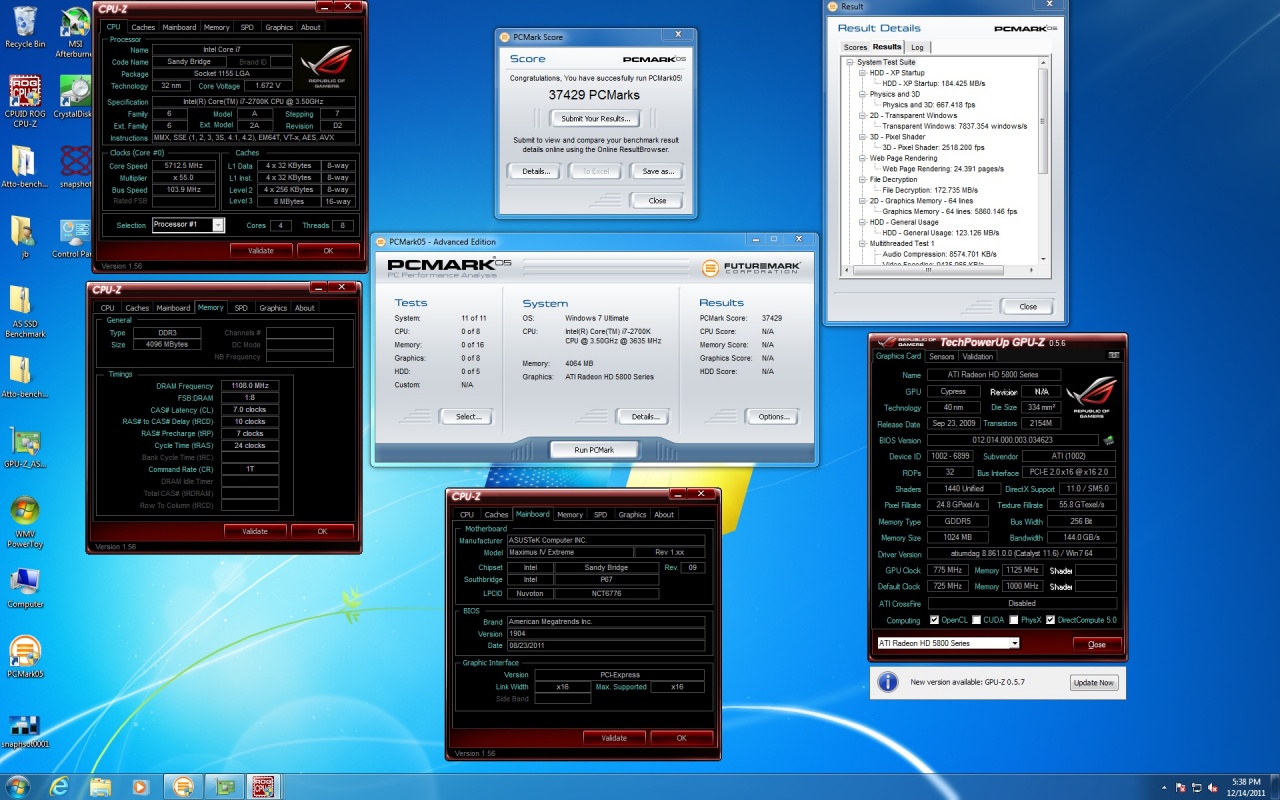Click the Windows Media Player taskbar icon
The height and width of the screenshot is (800, 1280).
tap(140, 787)
